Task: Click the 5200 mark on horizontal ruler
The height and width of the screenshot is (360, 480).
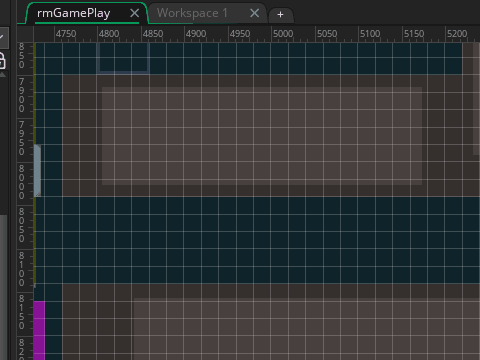Action: (457, 34)
